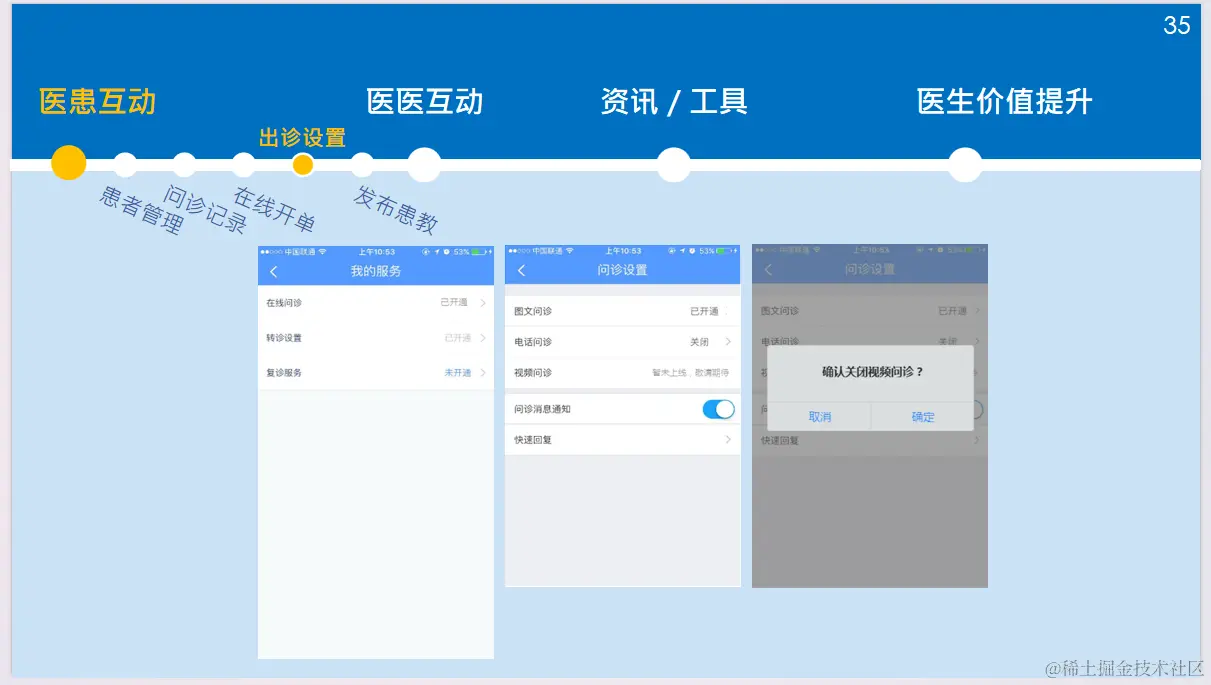The height and width of the screenshot is (685, 1211).
Task: Select the 出诊设置 step label
Action: click(x=302, y=138)
